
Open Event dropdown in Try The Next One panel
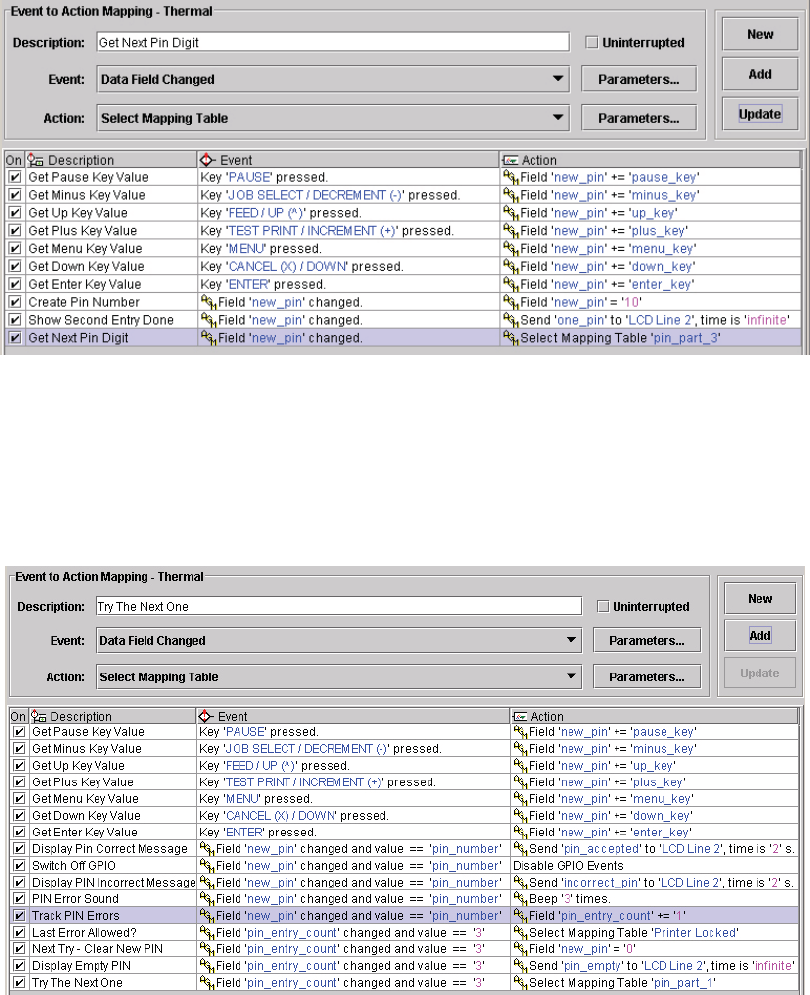(x=339, y=640)
